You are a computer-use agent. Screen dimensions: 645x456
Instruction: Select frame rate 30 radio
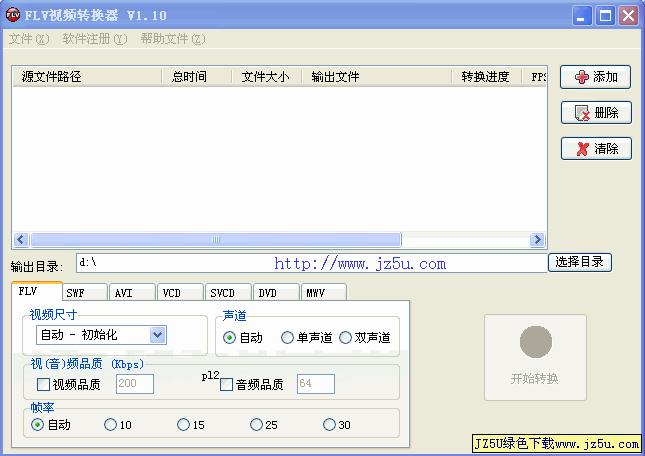(329, 424)
